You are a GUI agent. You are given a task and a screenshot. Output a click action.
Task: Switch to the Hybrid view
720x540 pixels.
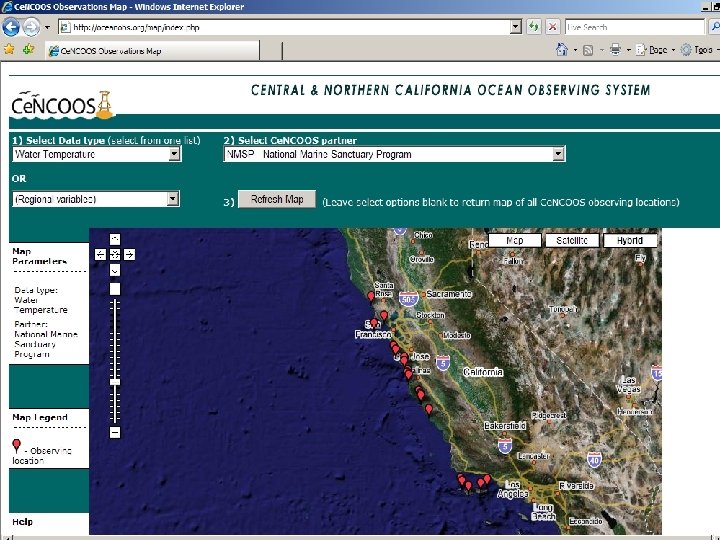630,240
